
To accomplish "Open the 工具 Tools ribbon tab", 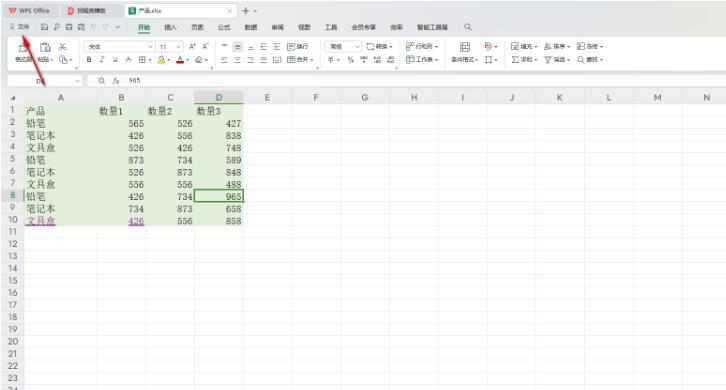I will [331, 27].
